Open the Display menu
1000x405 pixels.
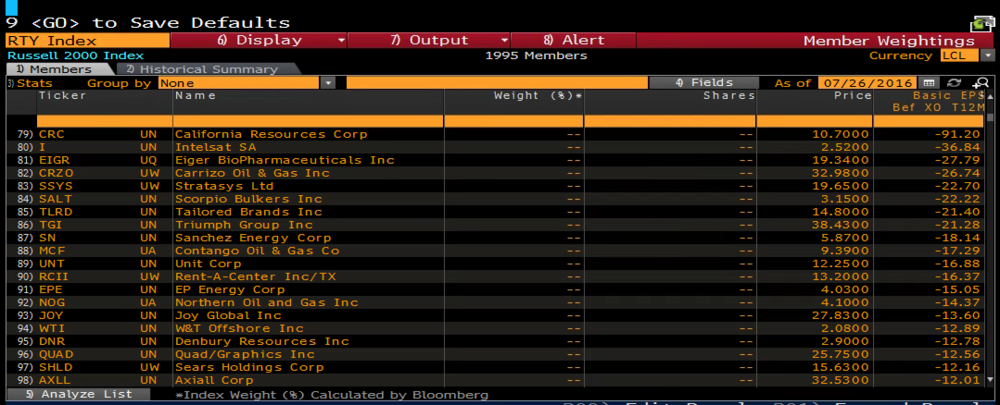(x=259, y=40)
